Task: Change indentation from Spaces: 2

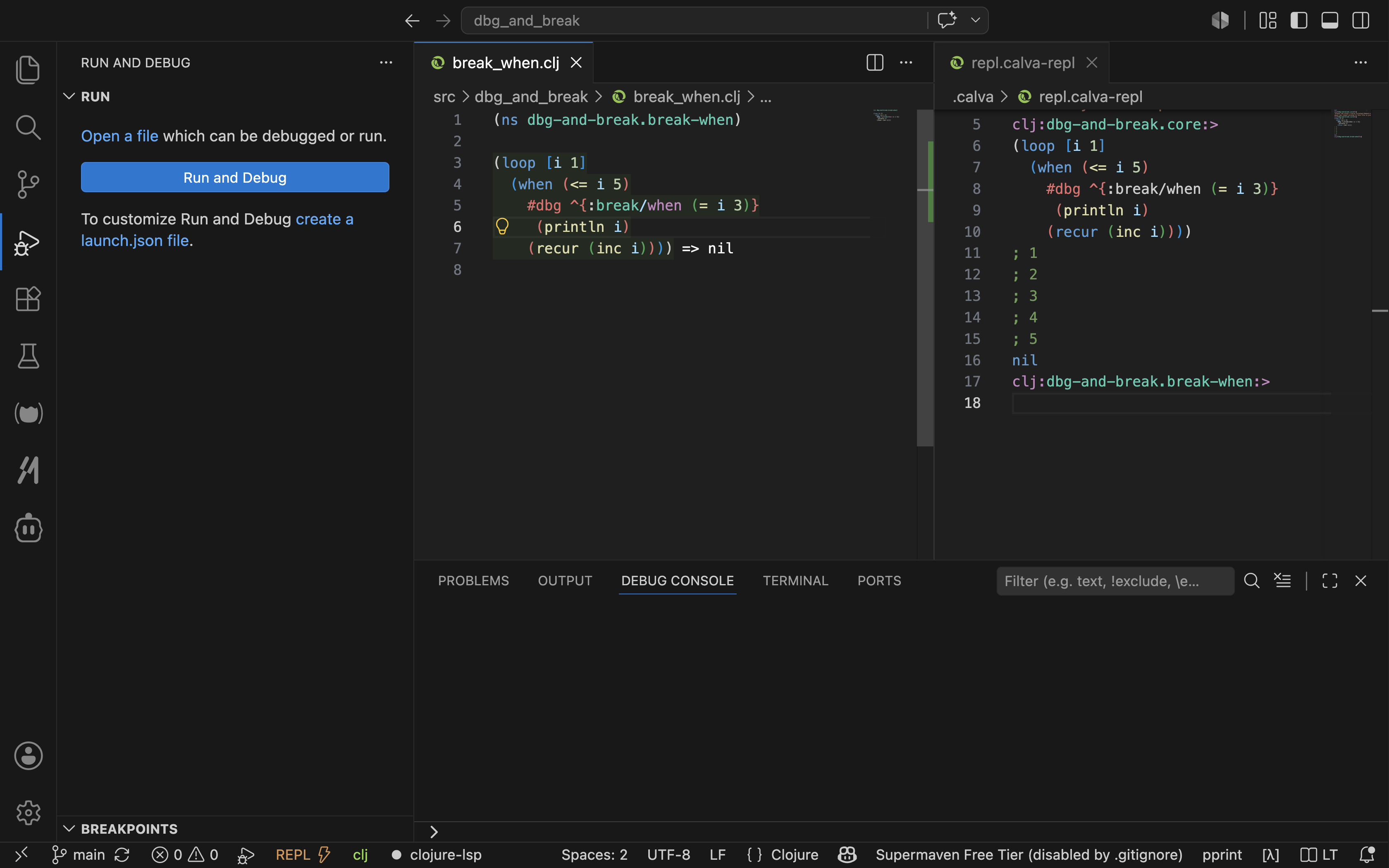Action: [x=594, y=855]
